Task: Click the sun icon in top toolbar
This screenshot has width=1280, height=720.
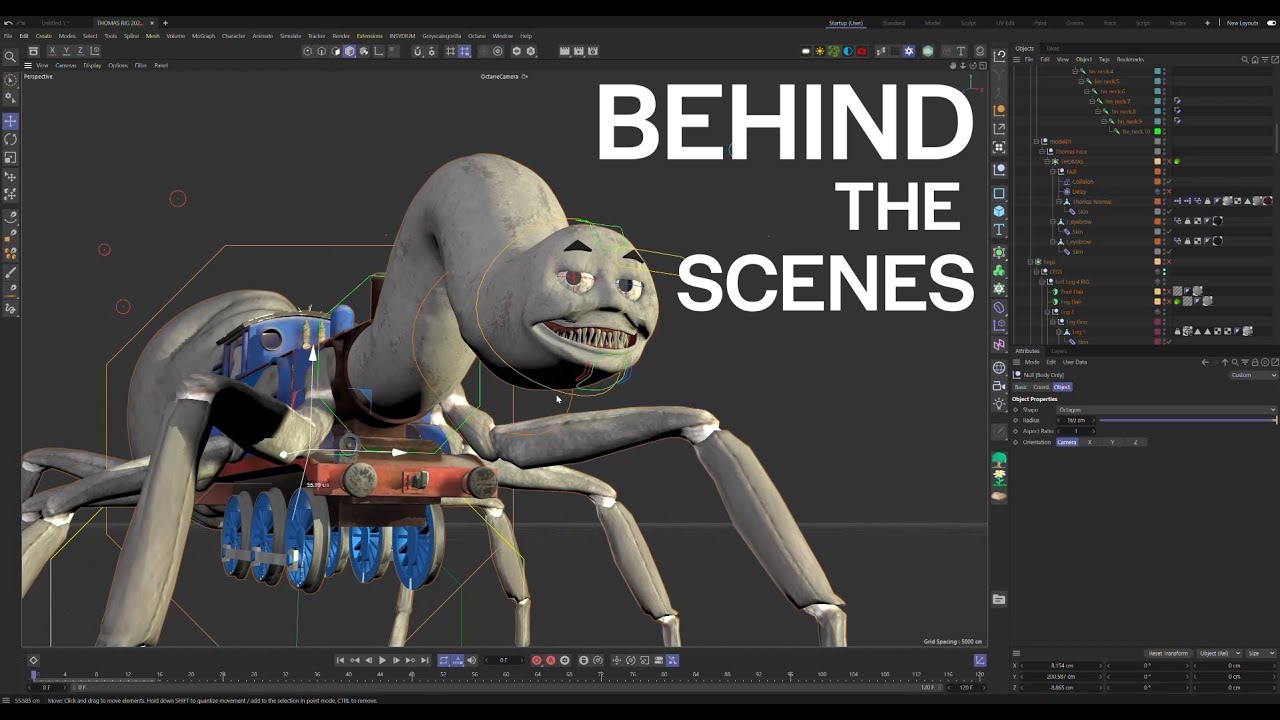Action: [x=820, y=51]
